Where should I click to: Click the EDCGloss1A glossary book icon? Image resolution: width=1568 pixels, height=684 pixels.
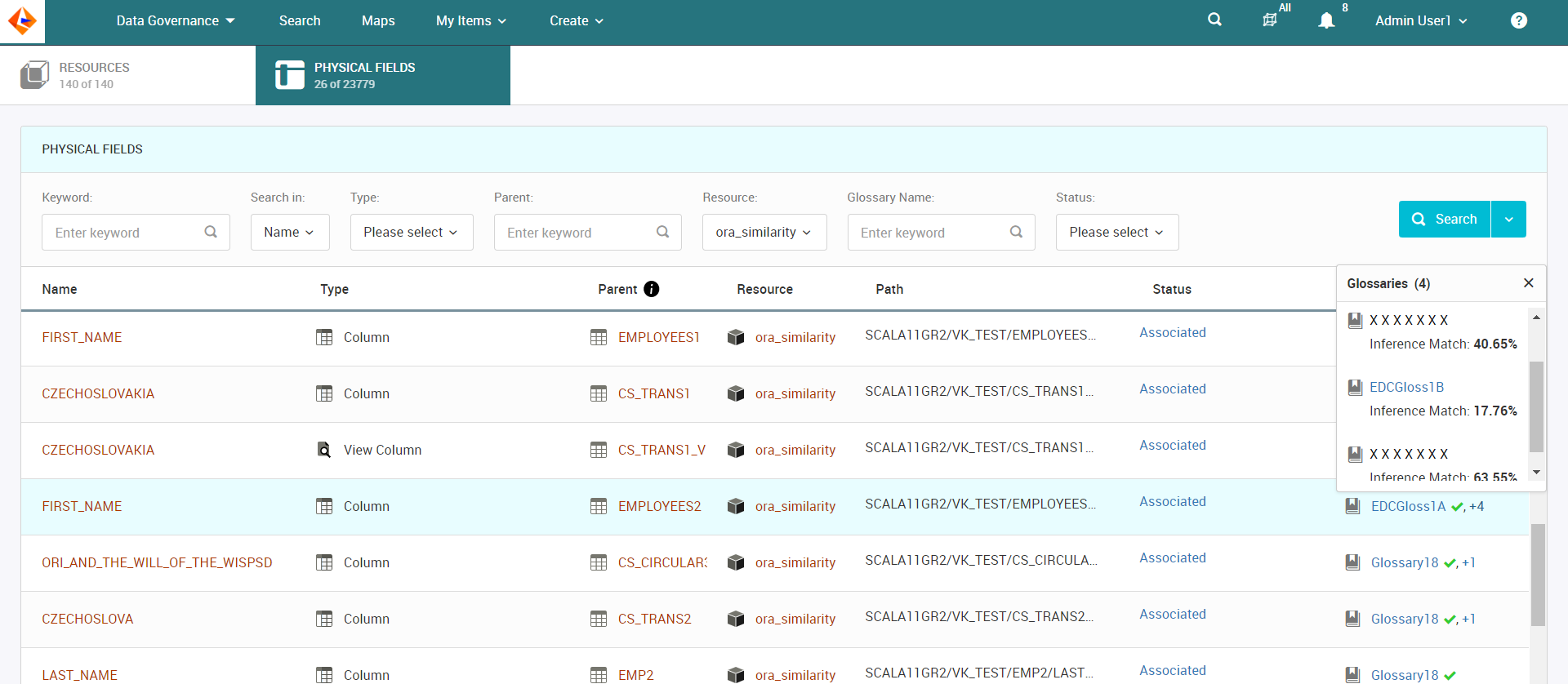tap(1352, 506)
